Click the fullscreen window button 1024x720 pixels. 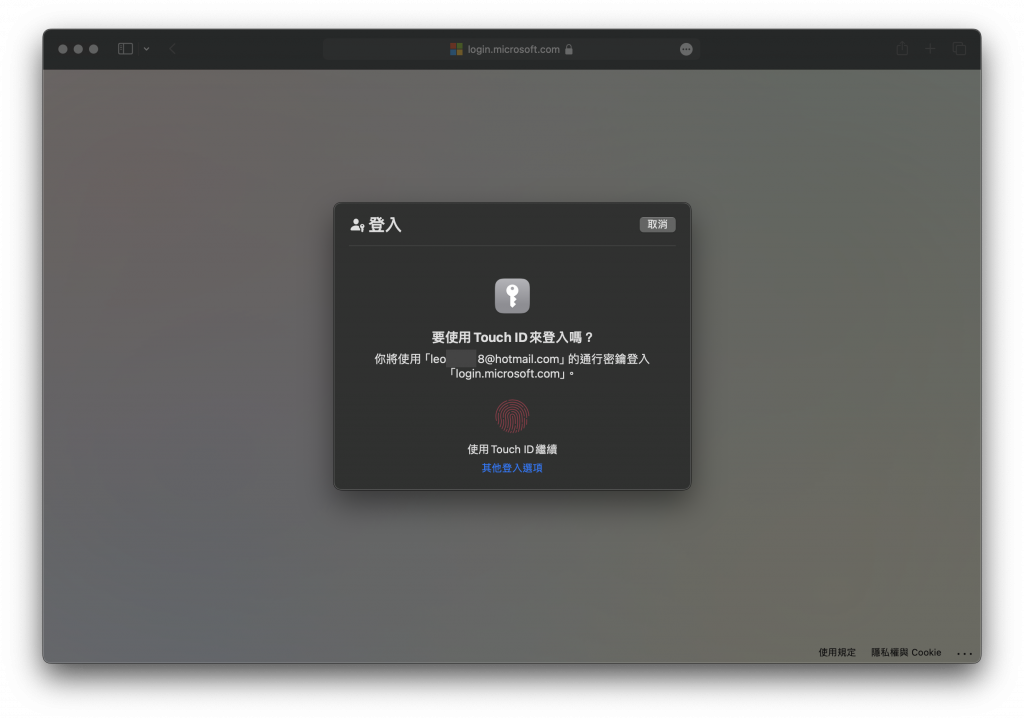pyautogui.click(x=93, y=49)
